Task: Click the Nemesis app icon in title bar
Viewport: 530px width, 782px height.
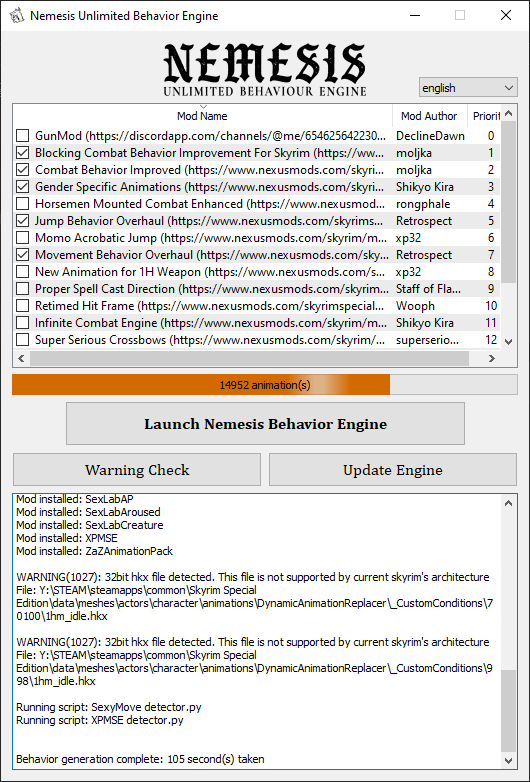Action: 16,16
